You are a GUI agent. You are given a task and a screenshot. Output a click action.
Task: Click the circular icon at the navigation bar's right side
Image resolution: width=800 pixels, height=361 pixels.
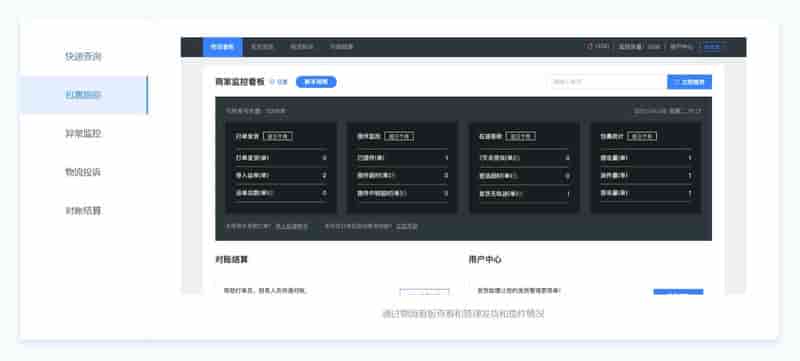[590, 46]
